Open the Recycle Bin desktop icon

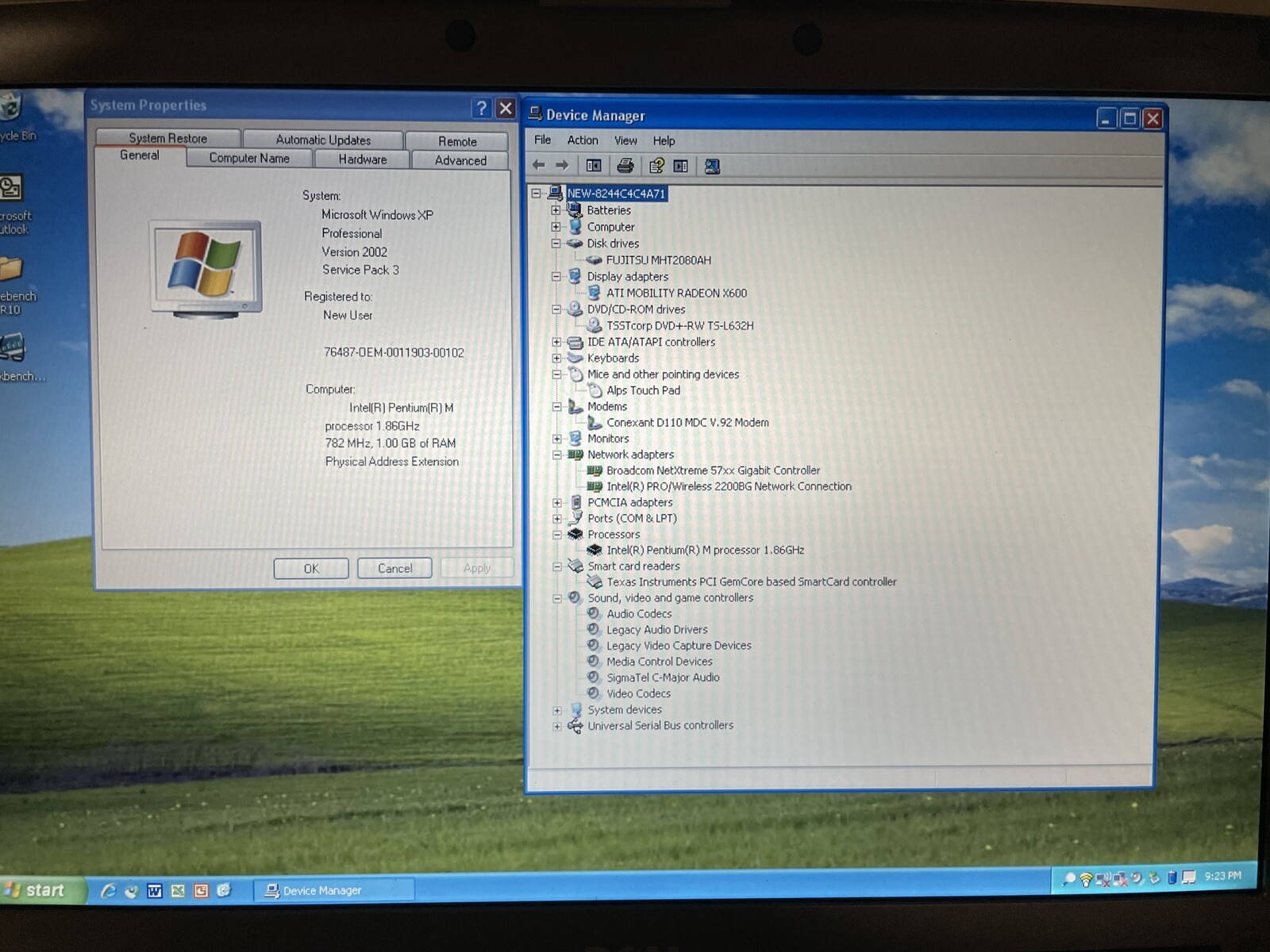click(14, 117)
